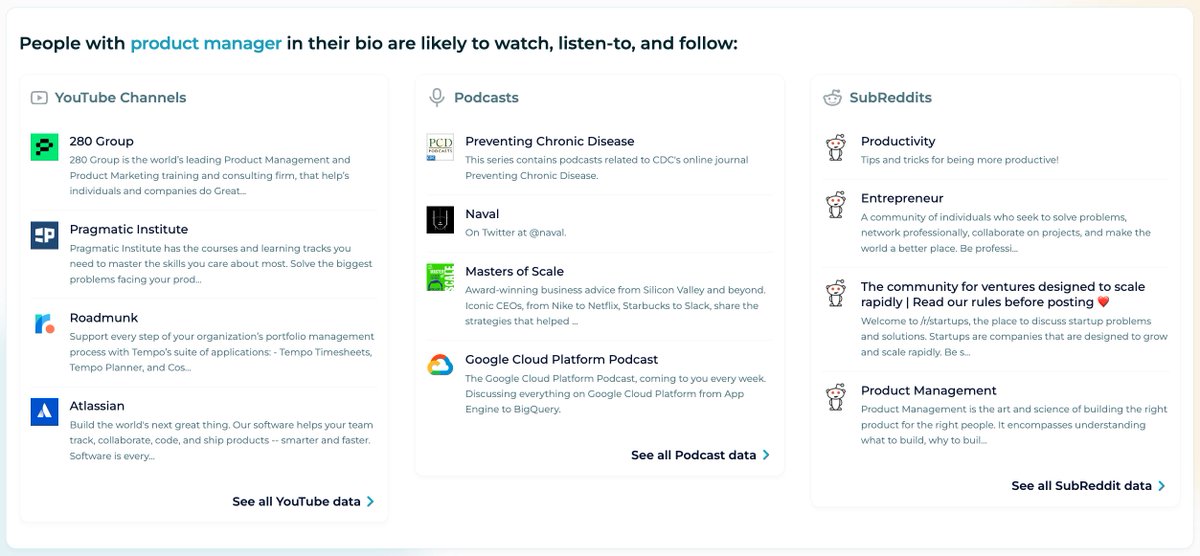
Task: Open the chevron after See all SubReddit data
Action: [1162, 486]
